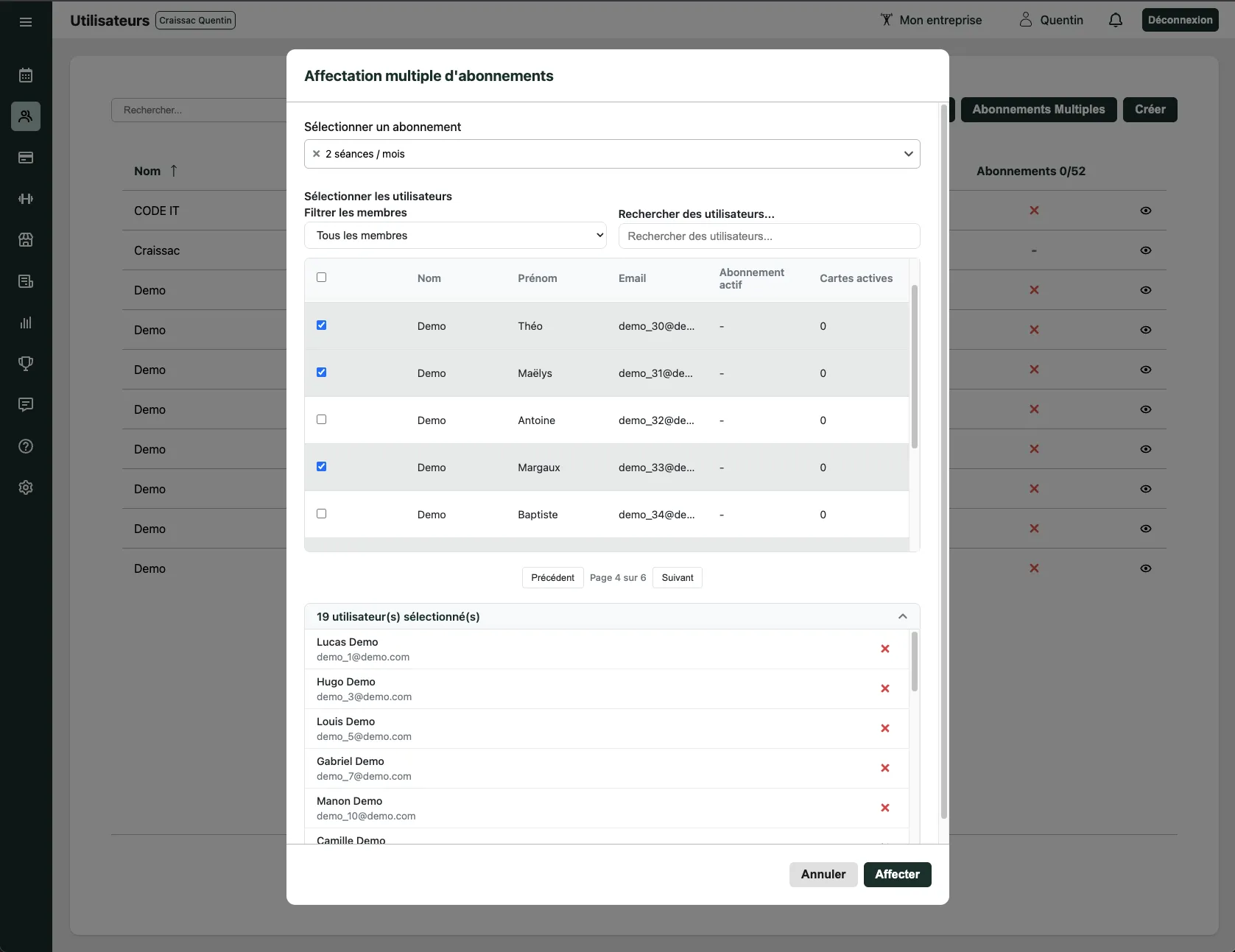This screenshot has width=1235, height=952.
Task: Check the box for Antoine Demo
Action: point(322,420)
